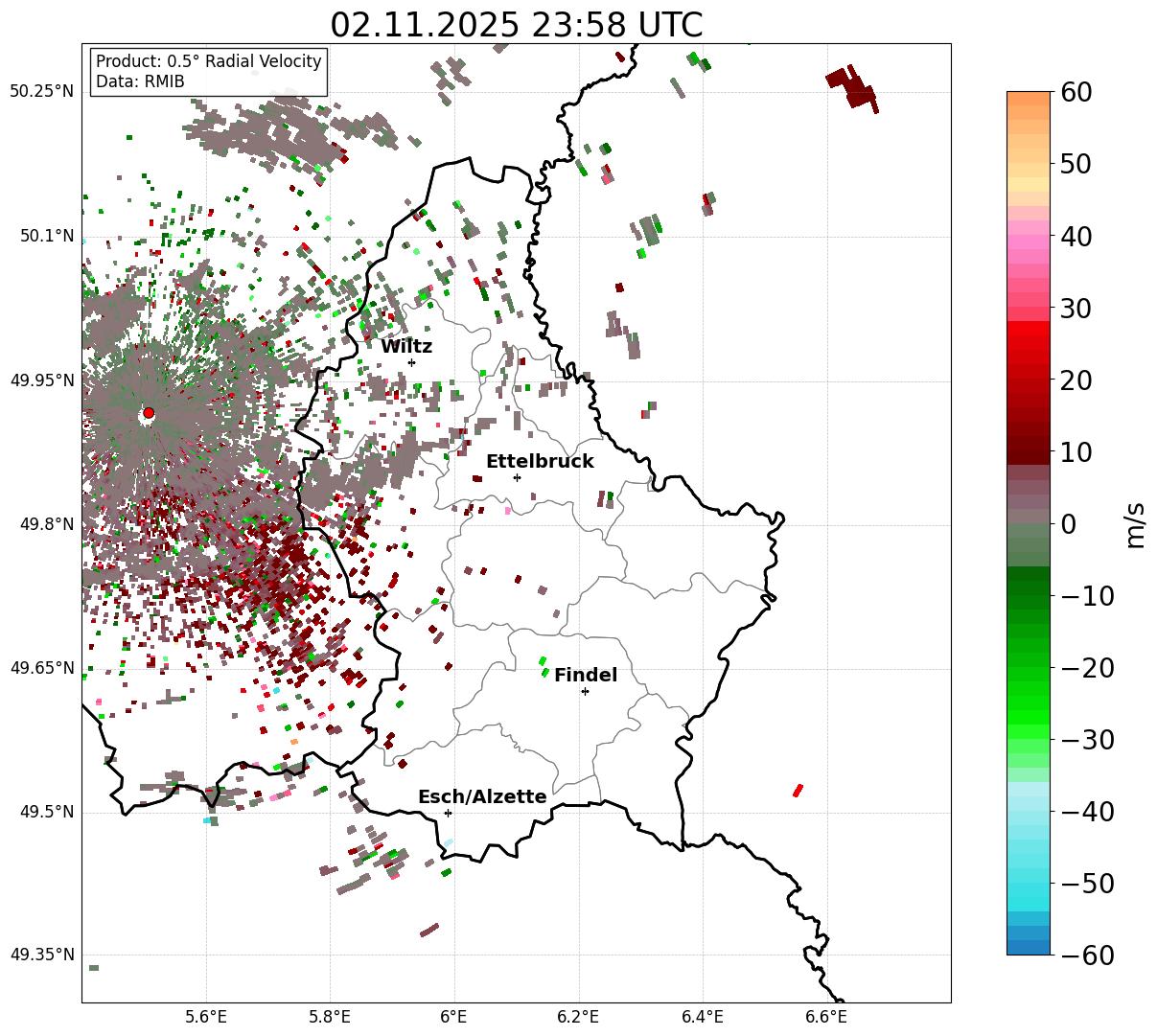1157x1036 pixels.
Task: Click the −40 tick label on colorbar
Action: tap(1087, 811)
